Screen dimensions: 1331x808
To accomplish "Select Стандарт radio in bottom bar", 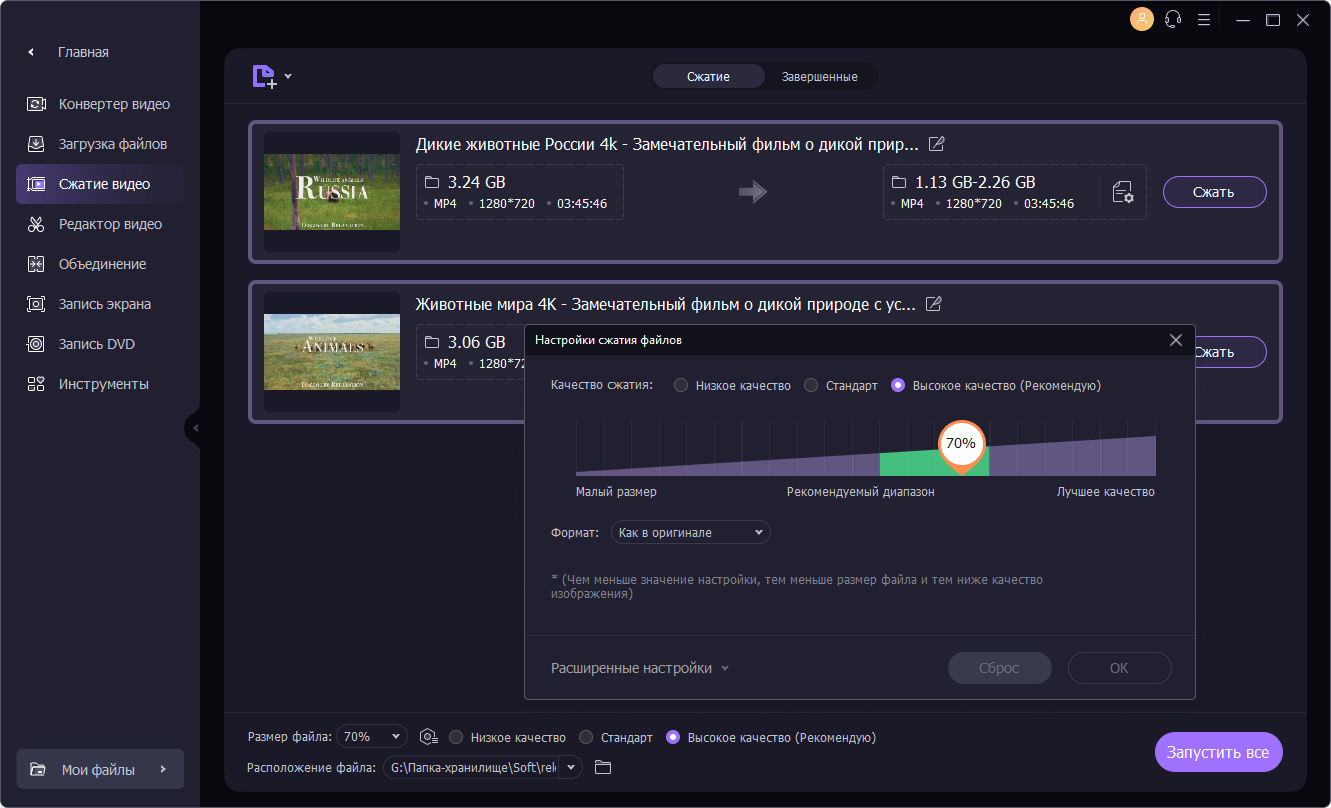I will [586, 737].
